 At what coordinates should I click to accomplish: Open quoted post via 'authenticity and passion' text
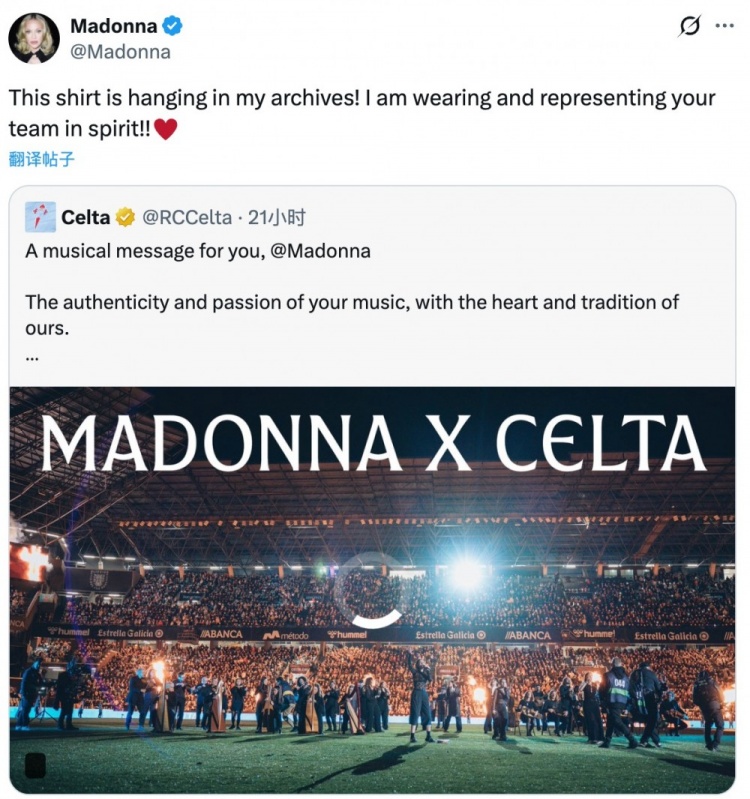tap(352, 302)
